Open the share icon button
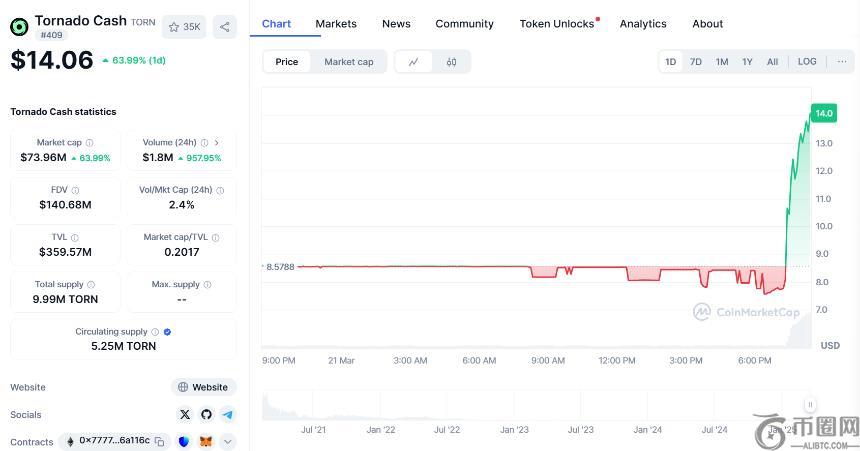Viewport: 860px width, 451px height. pyautogui.click(x=224, y=27)
